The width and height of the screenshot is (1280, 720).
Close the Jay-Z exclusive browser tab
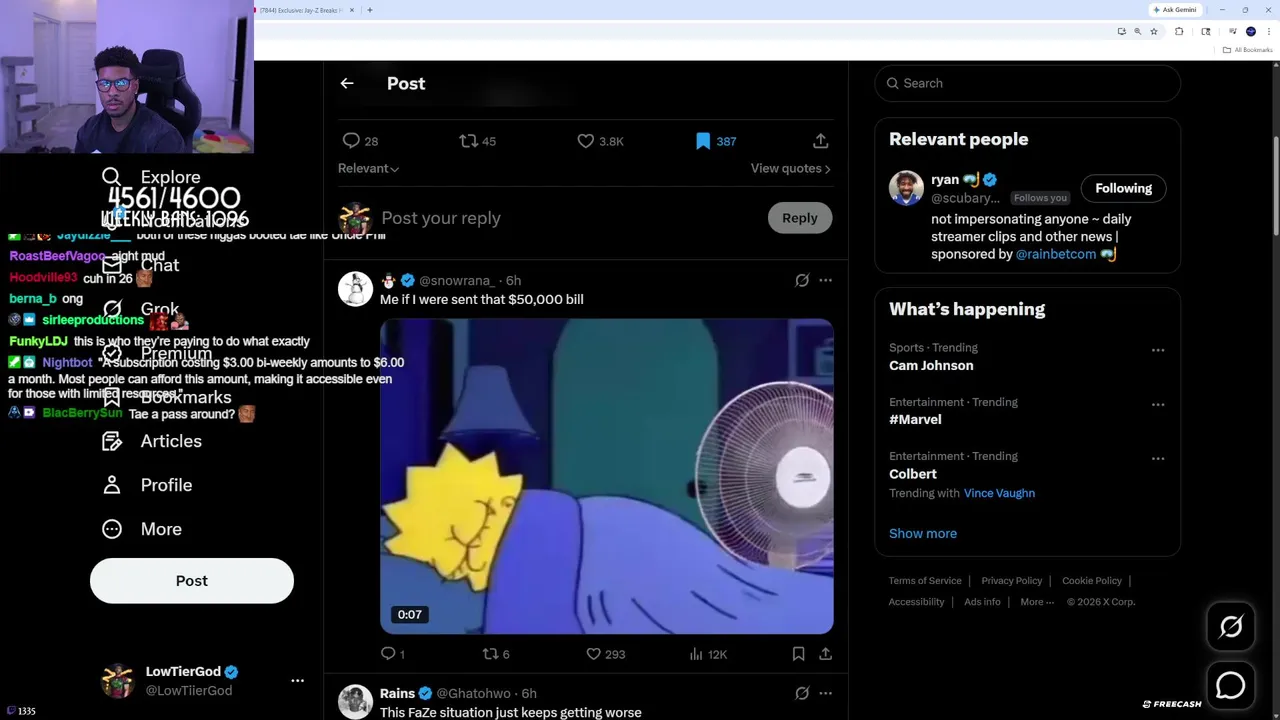click(x=351, y=10)
